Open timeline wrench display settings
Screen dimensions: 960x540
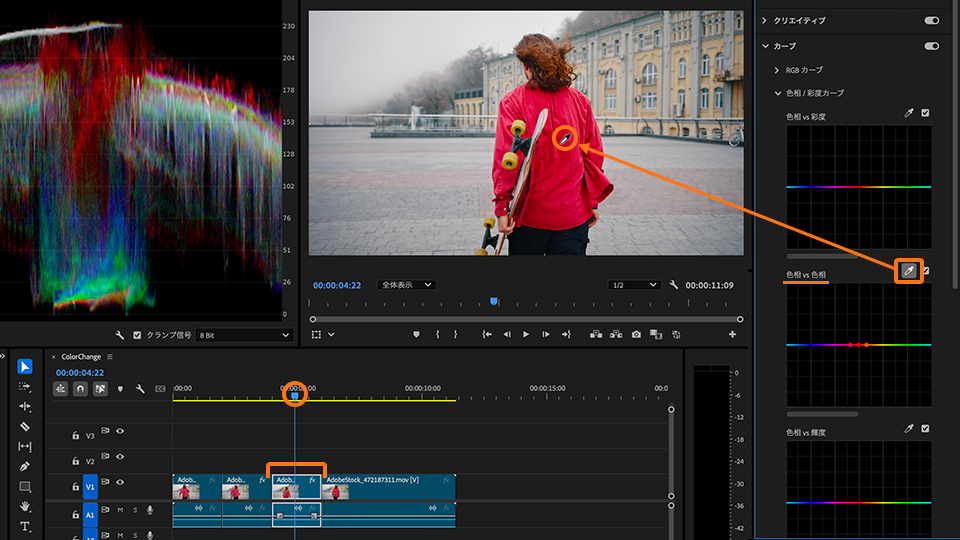point(140,388)
